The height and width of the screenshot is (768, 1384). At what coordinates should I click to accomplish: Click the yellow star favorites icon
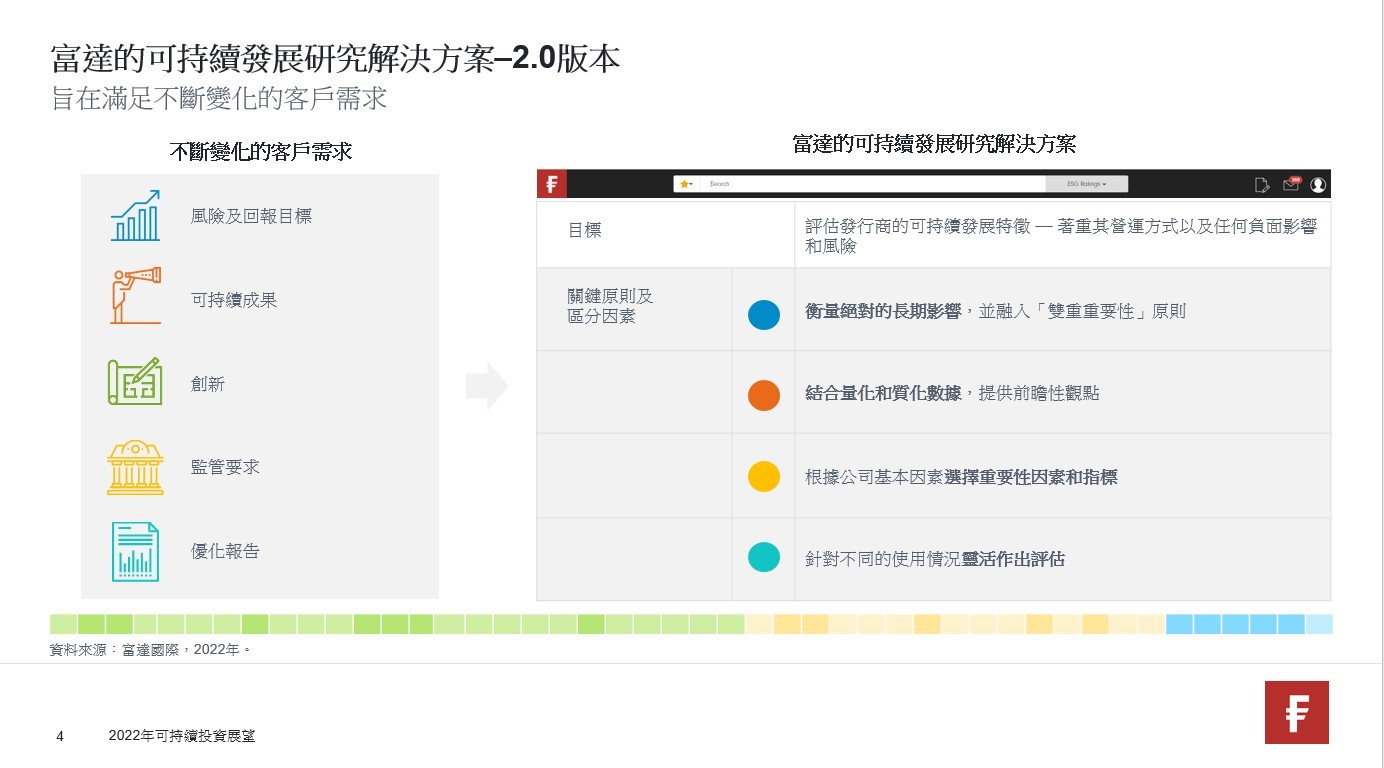pyautogui.click(x=683, y=183)
